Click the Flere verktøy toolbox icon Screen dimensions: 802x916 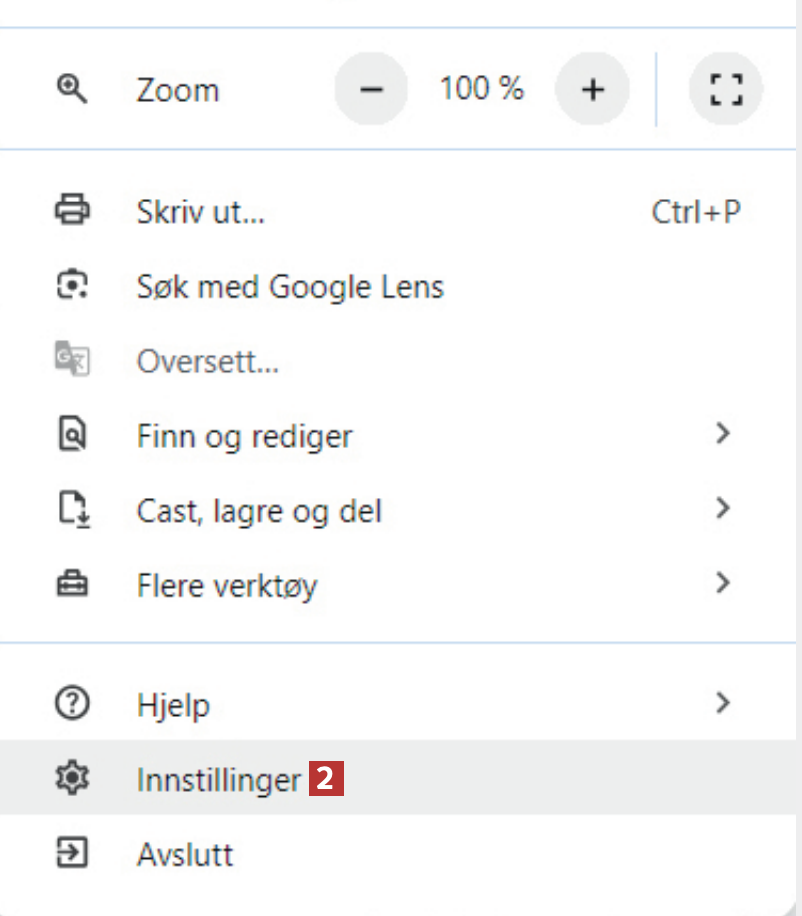[72, 584]
